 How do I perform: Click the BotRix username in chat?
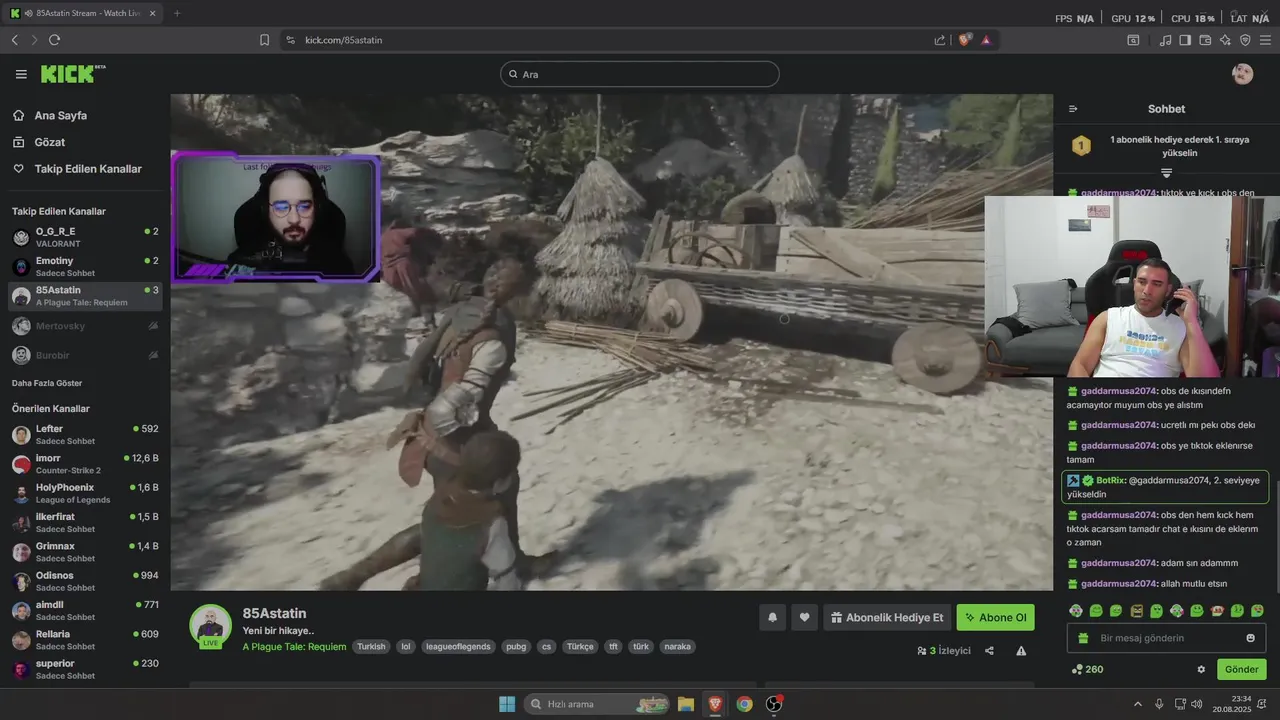point(1110,480)
